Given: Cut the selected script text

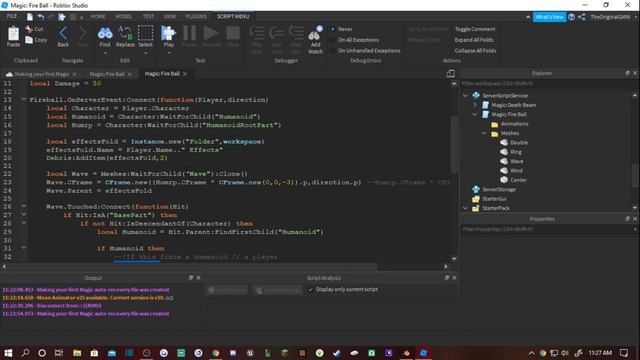Looking at the screenshot, I should (34, 29).
